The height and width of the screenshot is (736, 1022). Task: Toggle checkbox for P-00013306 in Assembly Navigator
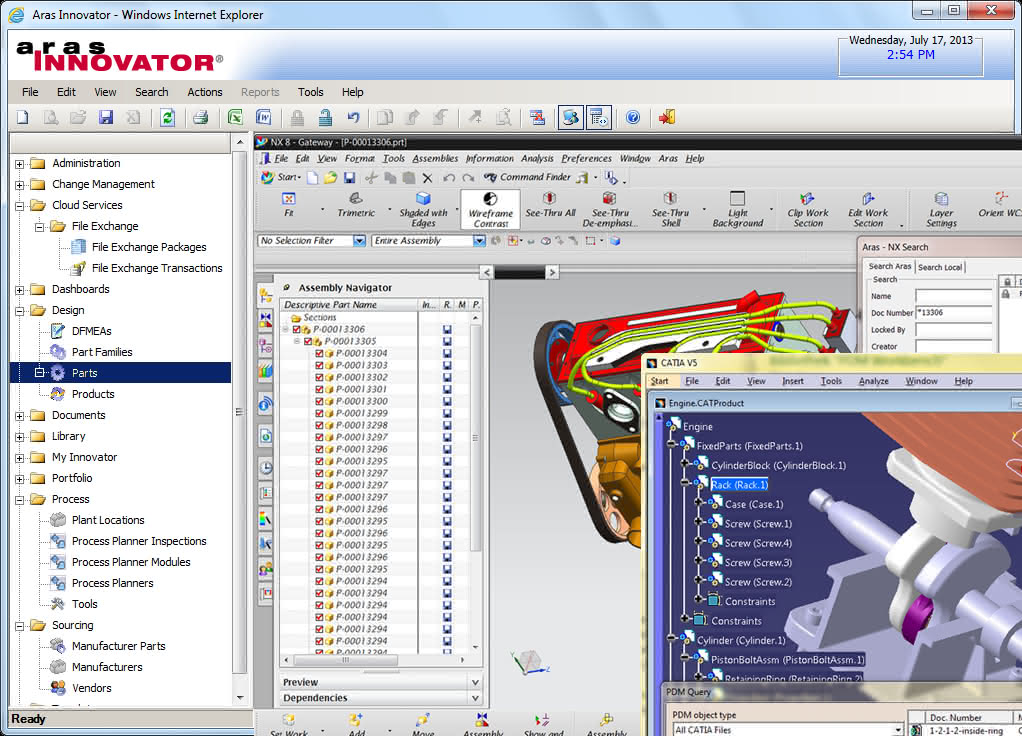(297, 330)
